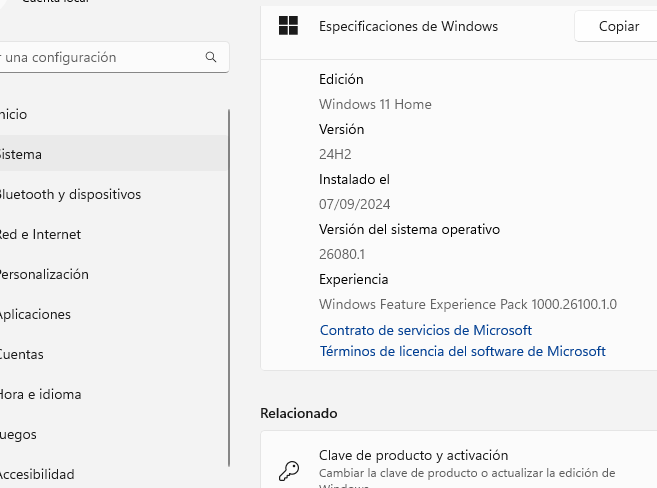Viewport: 657px width, 488px height.
Task: Click the Copiar button
Action: pos(616,26)
